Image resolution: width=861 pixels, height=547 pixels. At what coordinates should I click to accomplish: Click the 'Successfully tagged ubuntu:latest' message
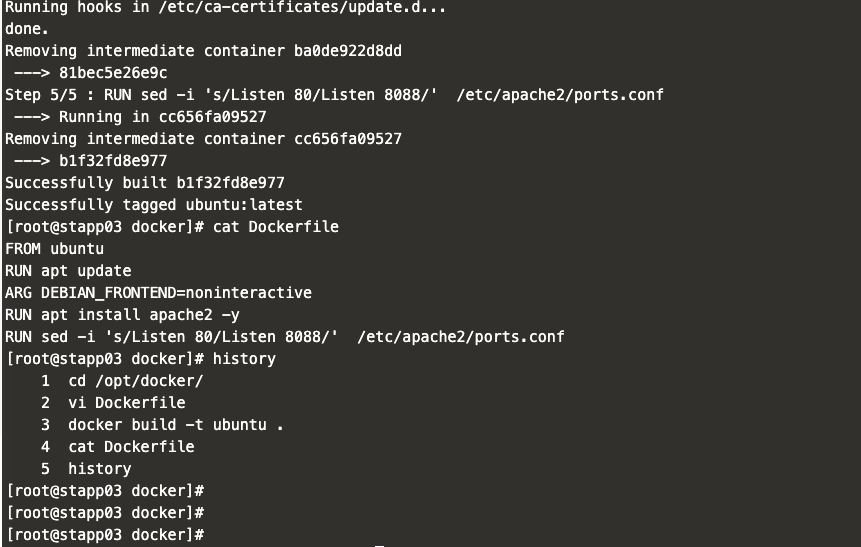153,205
